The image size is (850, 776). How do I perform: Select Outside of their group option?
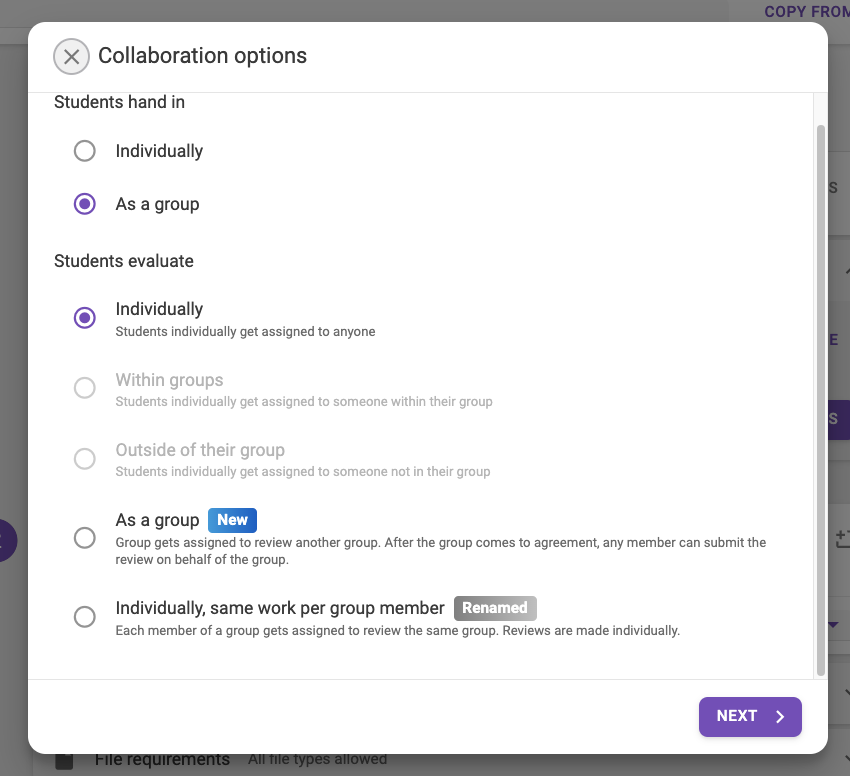coord(85,458)
